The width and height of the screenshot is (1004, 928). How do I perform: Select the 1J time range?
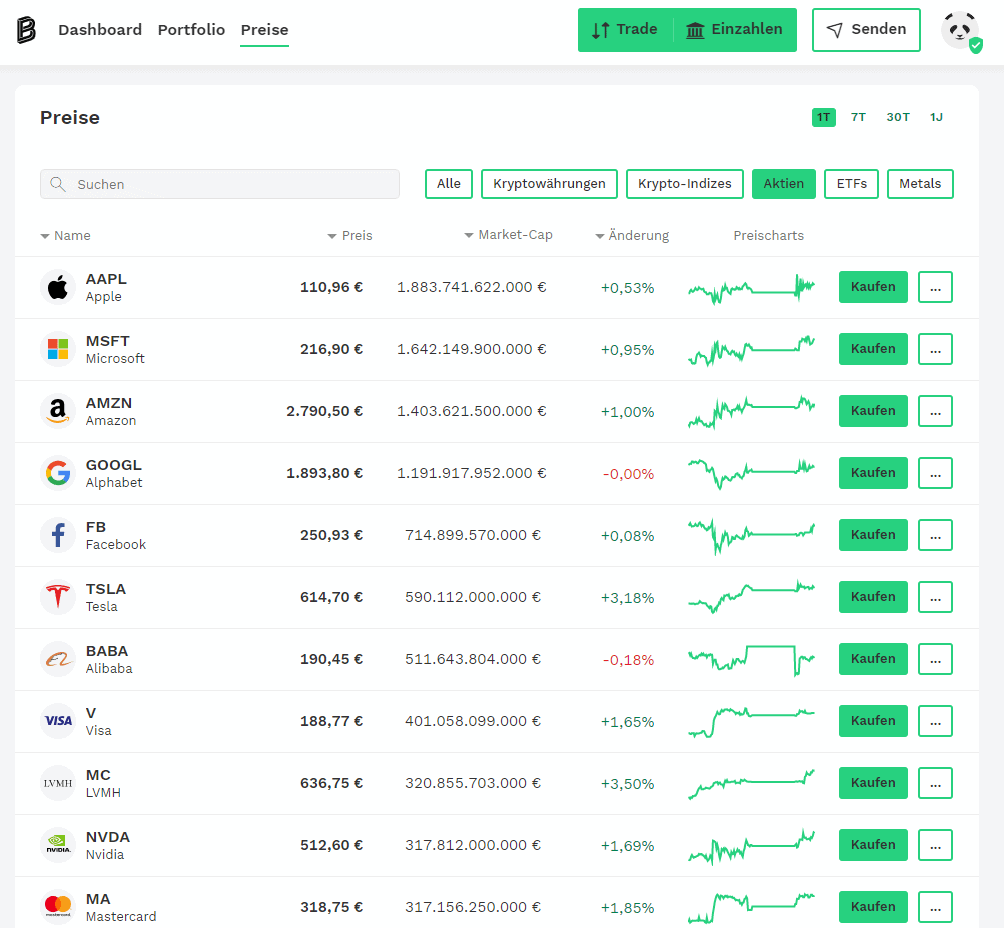click(936, 117)
